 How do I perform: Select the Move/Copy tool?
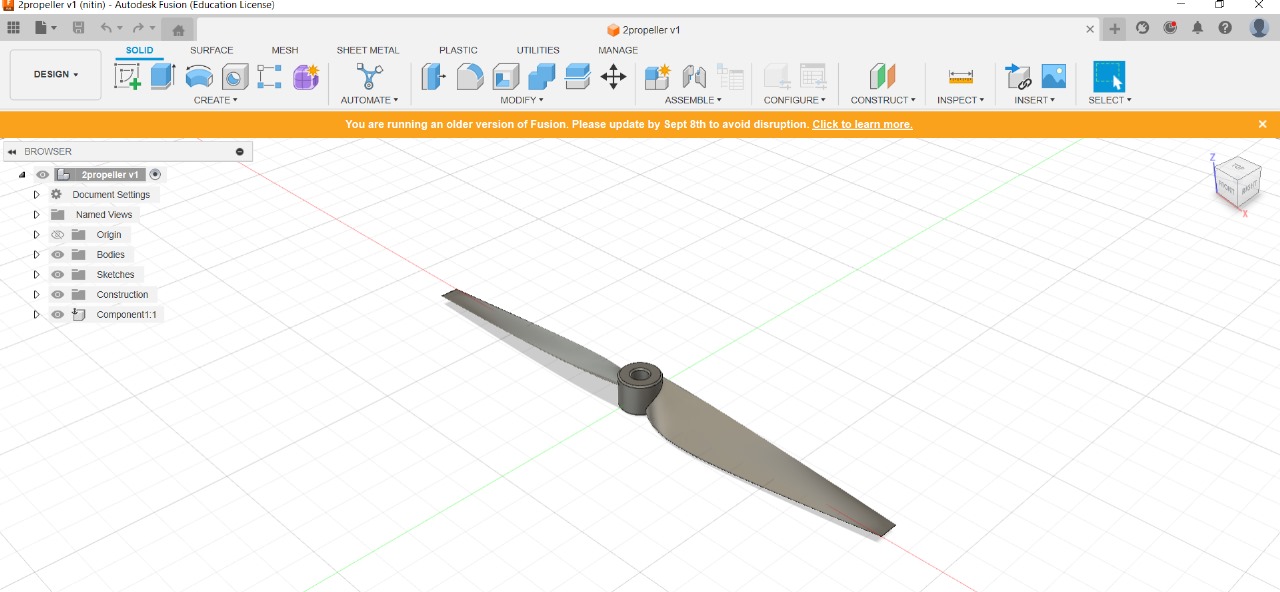coord(614,76)
